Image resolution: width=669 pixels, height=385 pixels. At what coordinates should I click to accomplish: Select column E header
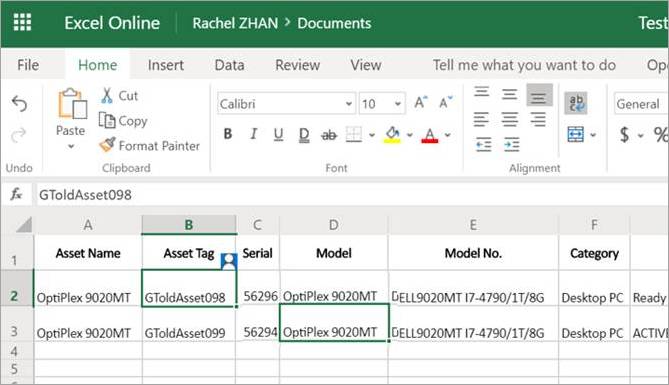click(x=473, y=225)
